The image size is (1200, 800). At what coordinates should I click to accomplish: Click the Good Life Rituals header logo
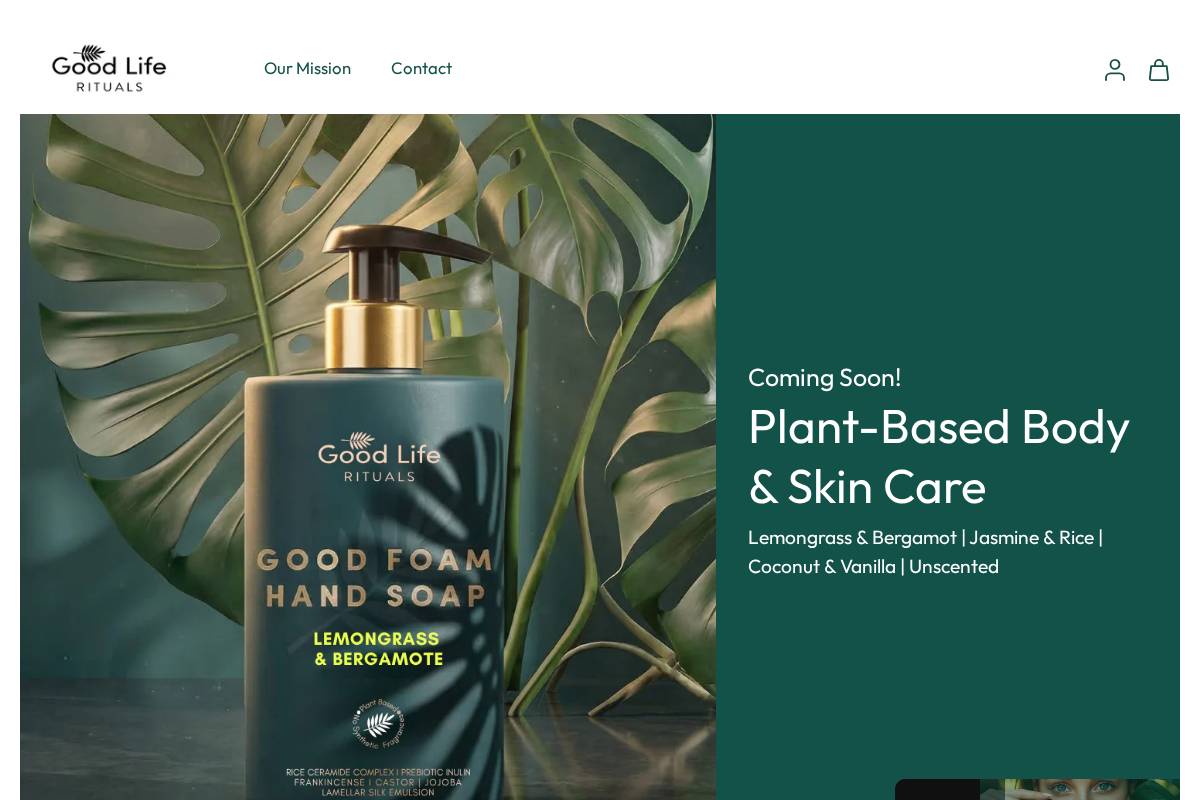click(109, 68)
